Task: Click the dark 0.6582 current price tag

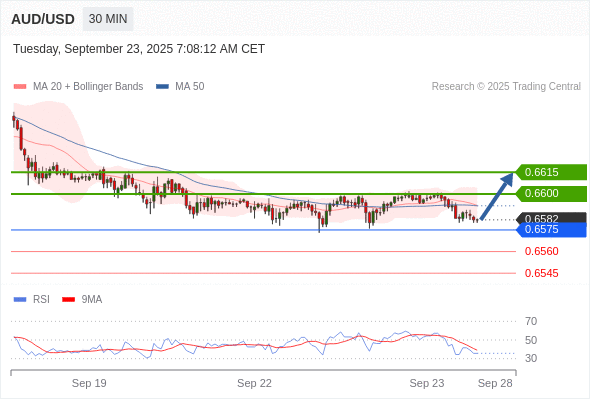Action: [551, 217]
